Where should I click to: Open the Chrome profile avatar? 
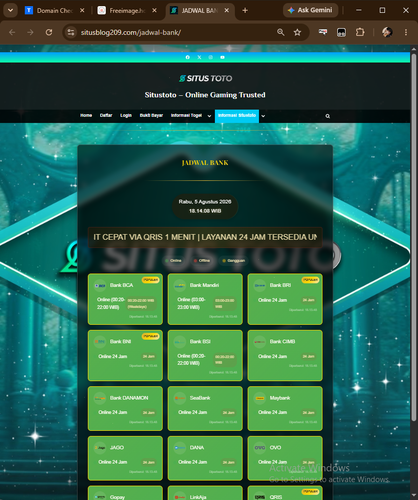click(x=387, y=32)
